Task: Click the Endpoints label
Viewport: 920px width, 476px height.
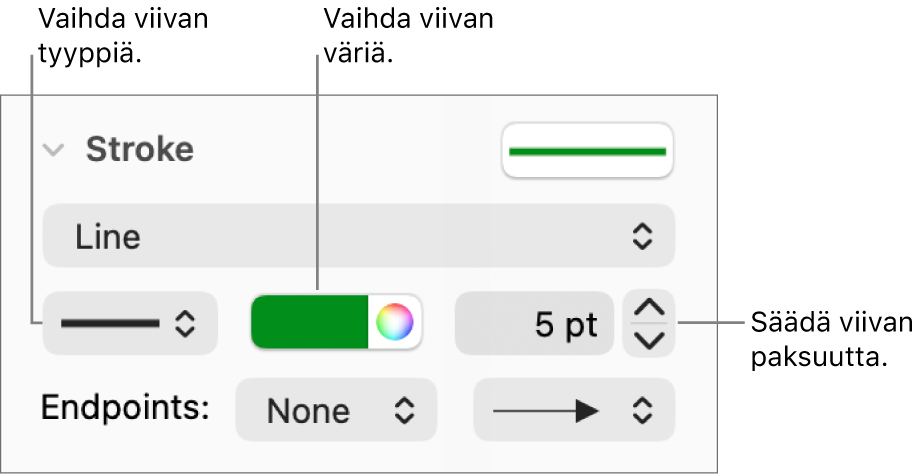Action: click(x=125, y=408)
